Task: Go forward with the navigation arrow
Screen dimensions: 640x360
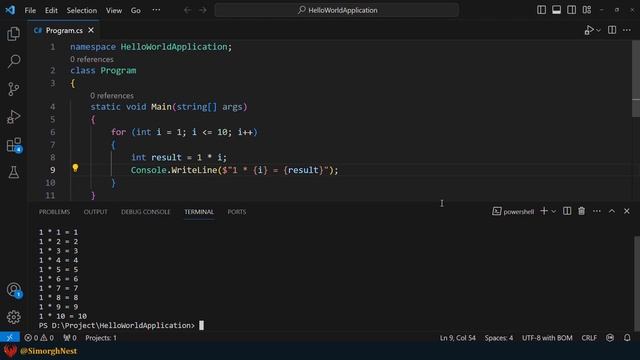Action: 202,10
